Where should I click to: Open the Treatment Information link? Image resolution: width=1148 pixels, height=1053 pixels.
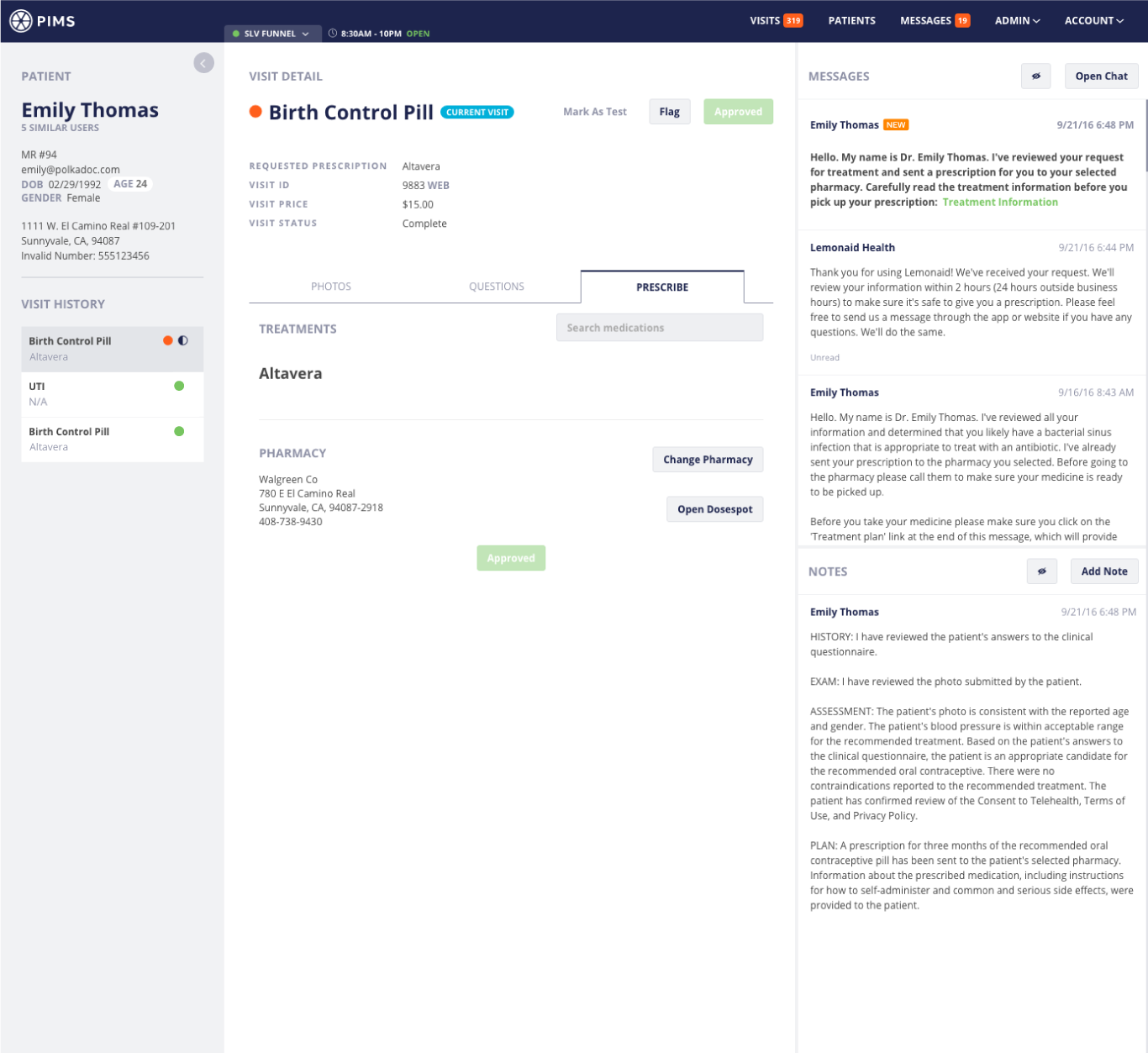point(999,203)
